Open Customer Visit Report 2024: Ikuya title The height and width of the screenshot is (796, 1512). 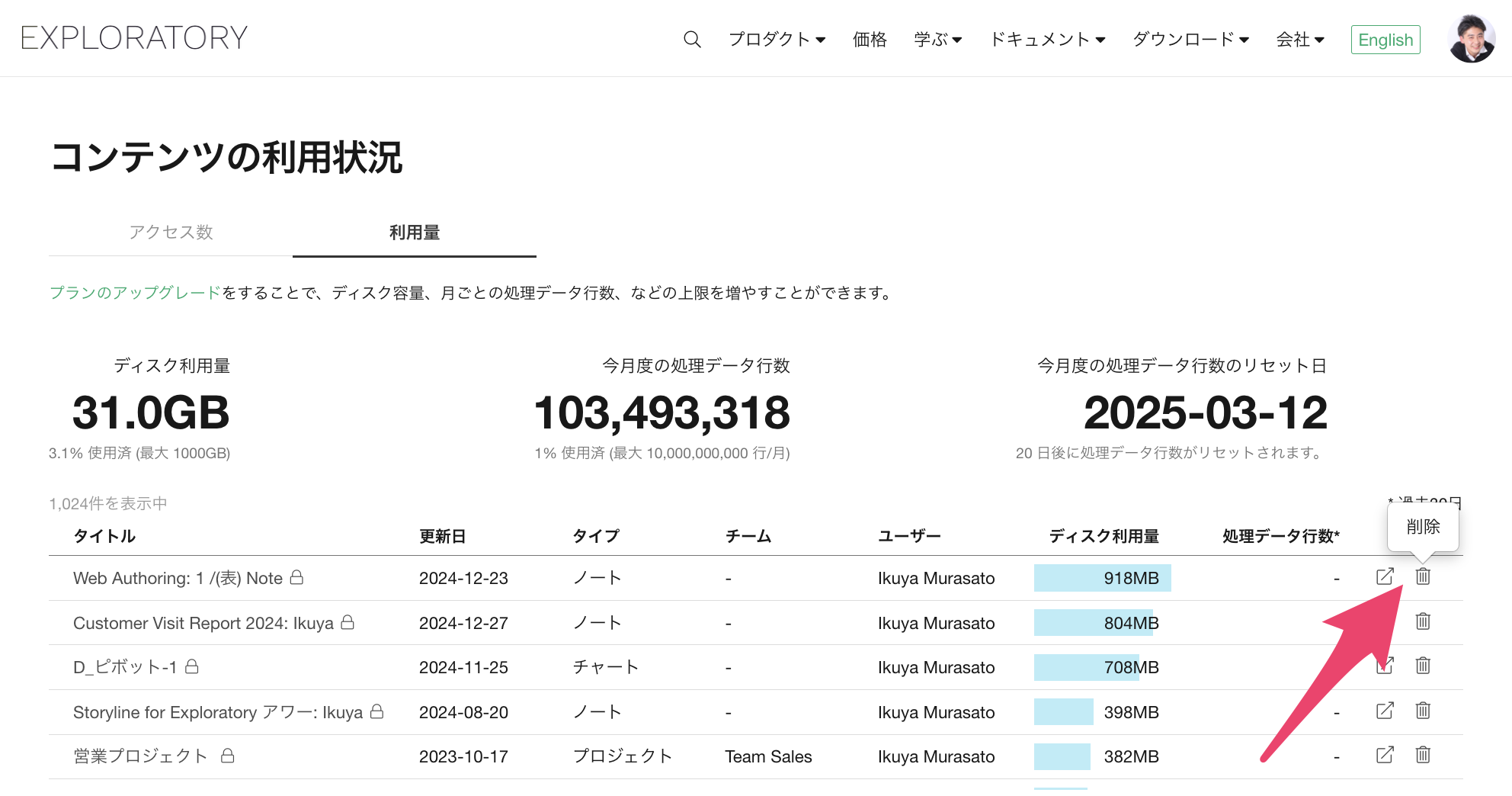pos(203,623)
